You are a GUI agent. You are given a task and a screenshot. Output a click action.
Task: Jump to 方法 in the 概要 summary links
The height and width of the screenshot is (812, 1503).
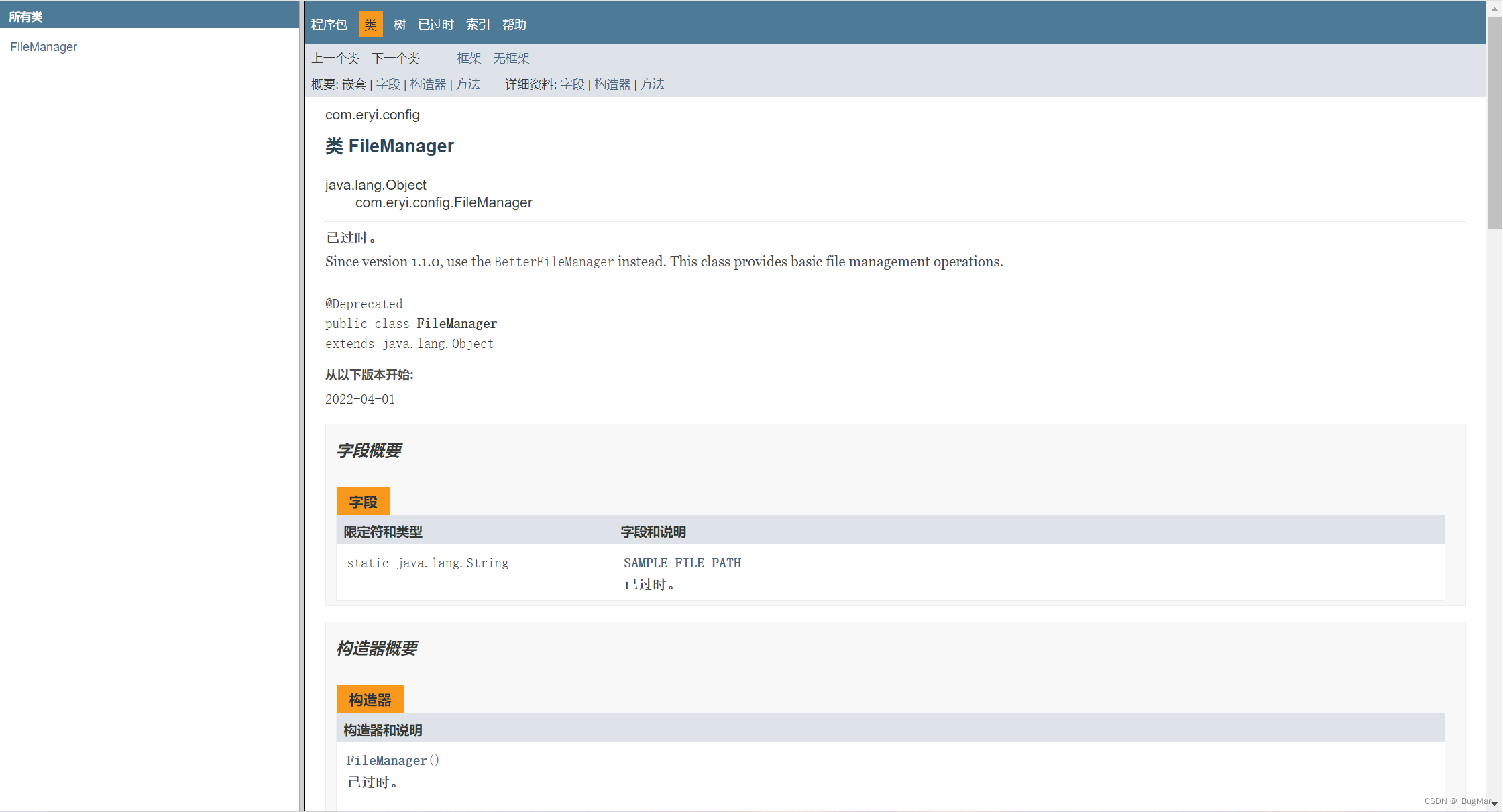(x=468, y=84)
